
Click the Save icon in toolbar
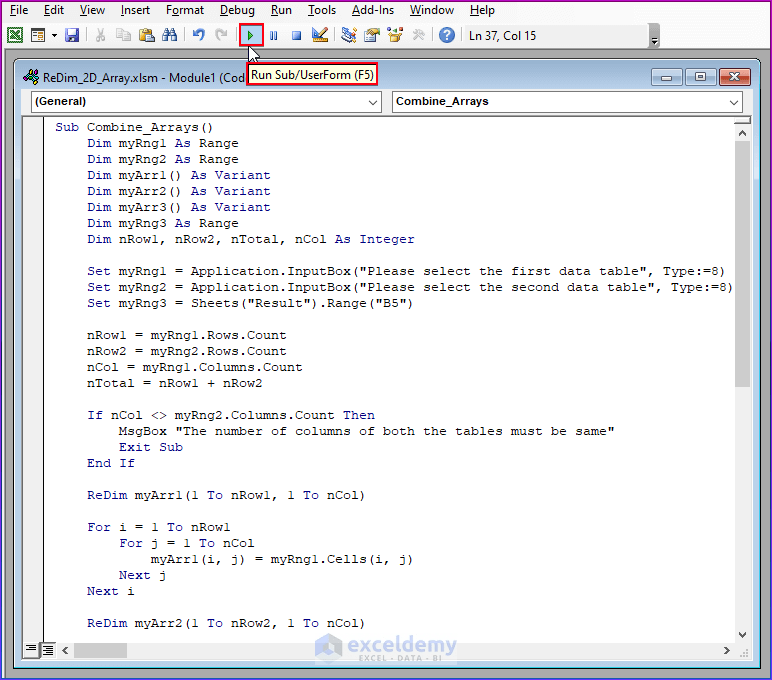pyautogui.click(x=72, y=35)
